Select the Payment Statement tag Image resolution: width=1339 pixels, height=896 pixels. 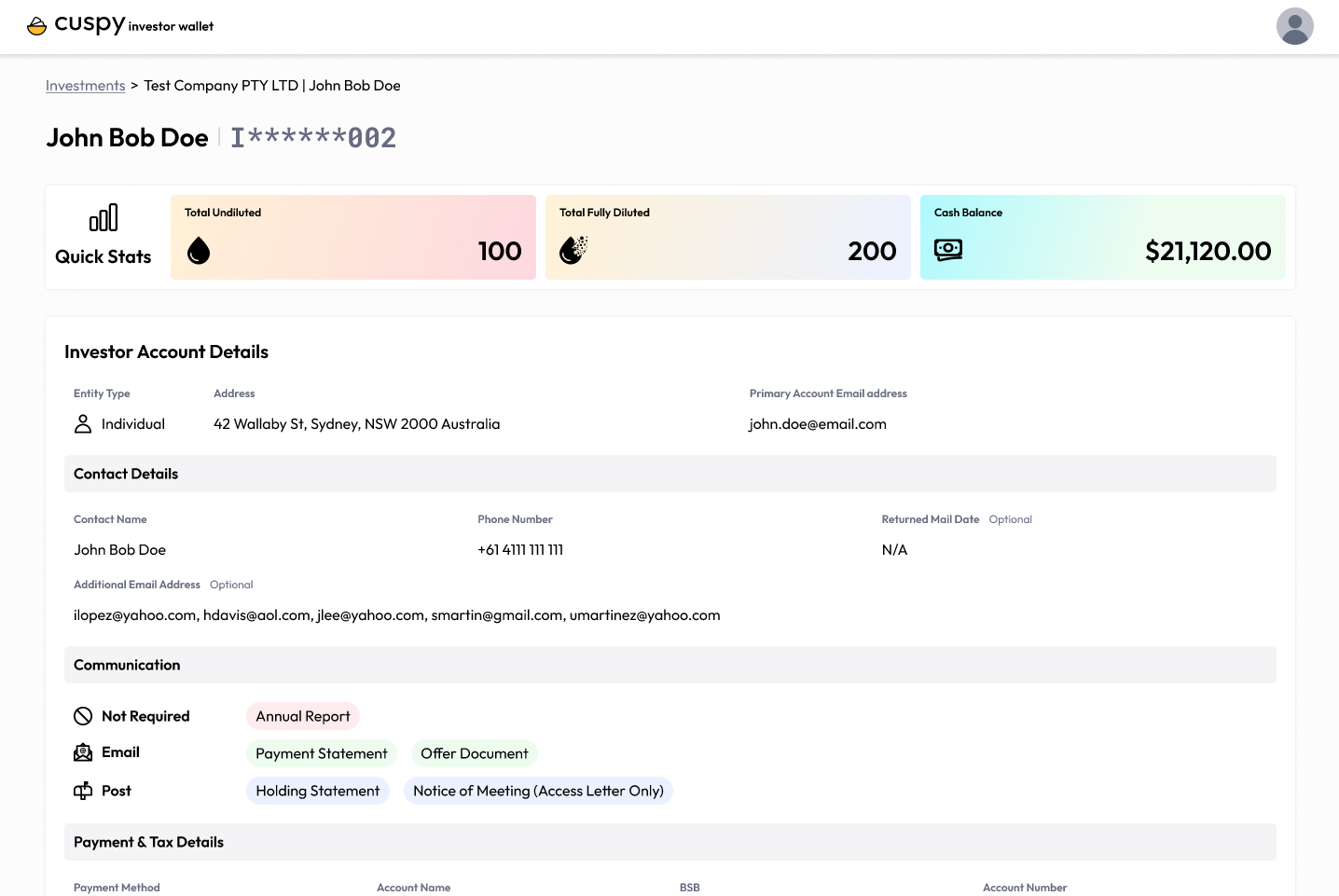pyautogui.click(x=322, y=753)
